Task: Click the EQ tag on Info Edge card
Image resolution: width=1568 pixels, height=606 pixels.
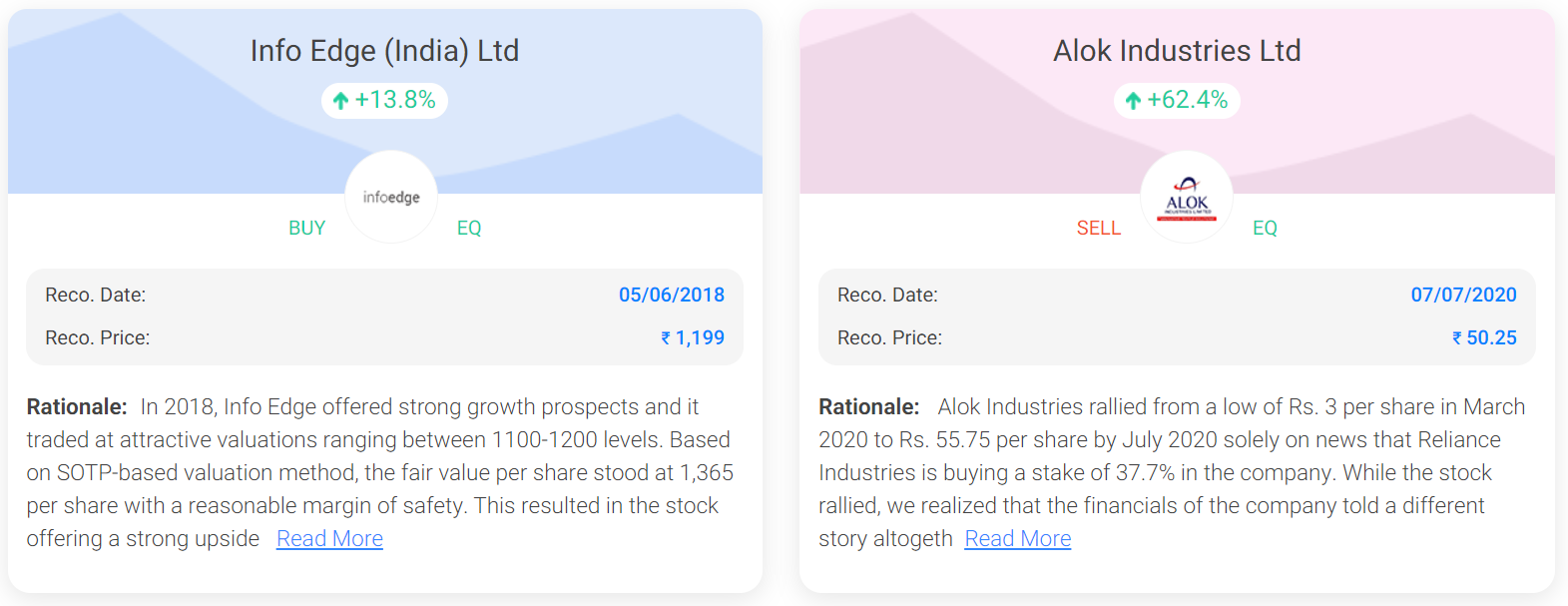Action: click(469, 229)
